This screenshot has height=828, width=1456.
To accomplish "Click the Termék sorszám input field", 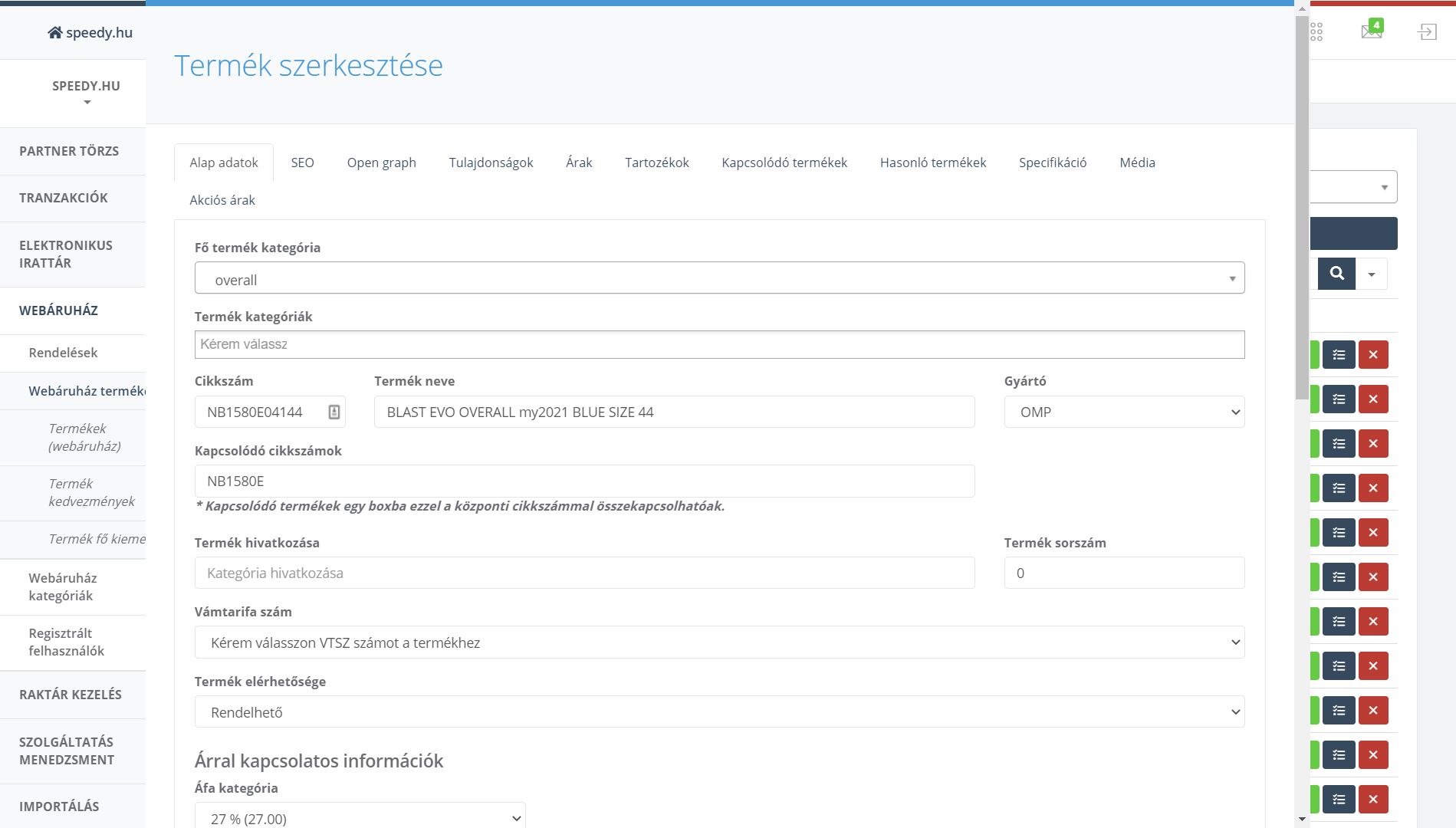I will 1124,573.
